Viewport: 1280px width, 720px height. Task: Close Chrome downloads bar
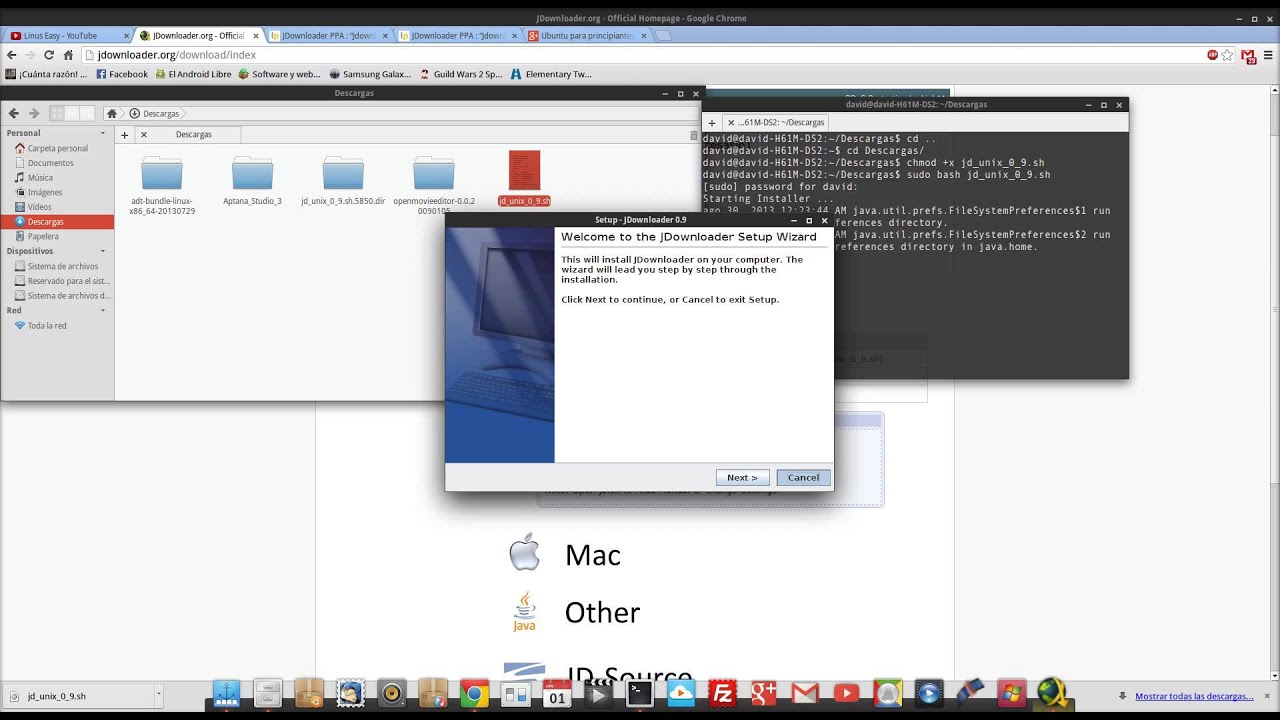pos(1267,696)
